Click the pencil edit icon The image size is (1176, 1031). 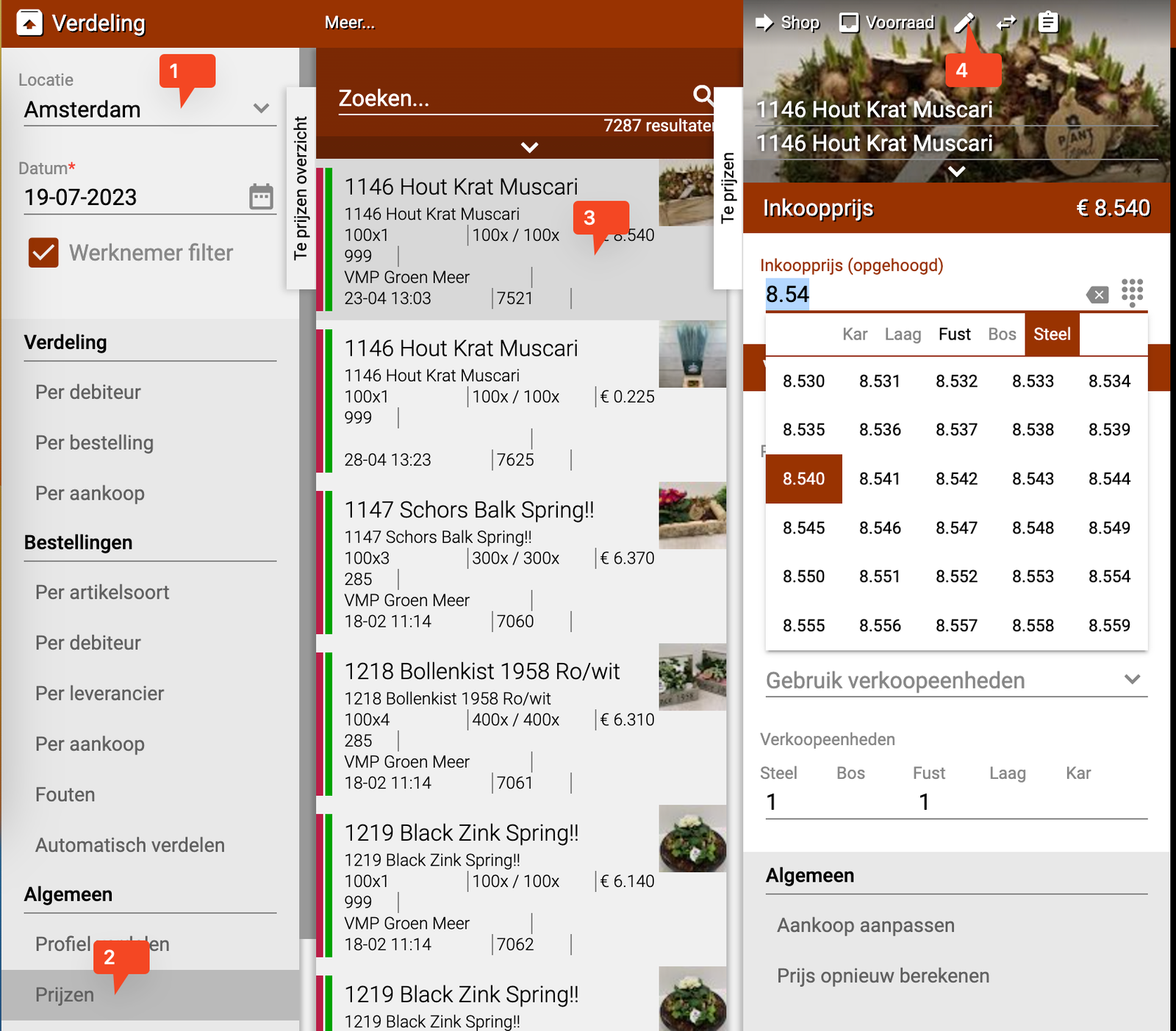(x=964, y=23)
